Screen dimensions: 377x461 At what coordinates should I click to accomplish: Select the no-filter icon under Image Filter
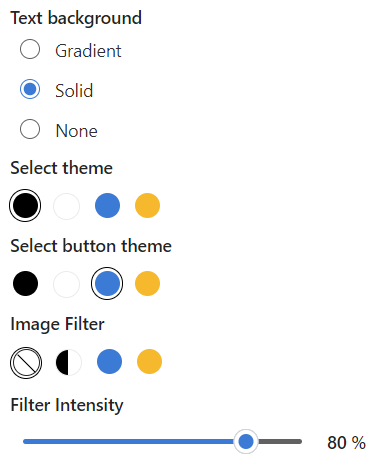pyautogui.click(x=26, y=363)
